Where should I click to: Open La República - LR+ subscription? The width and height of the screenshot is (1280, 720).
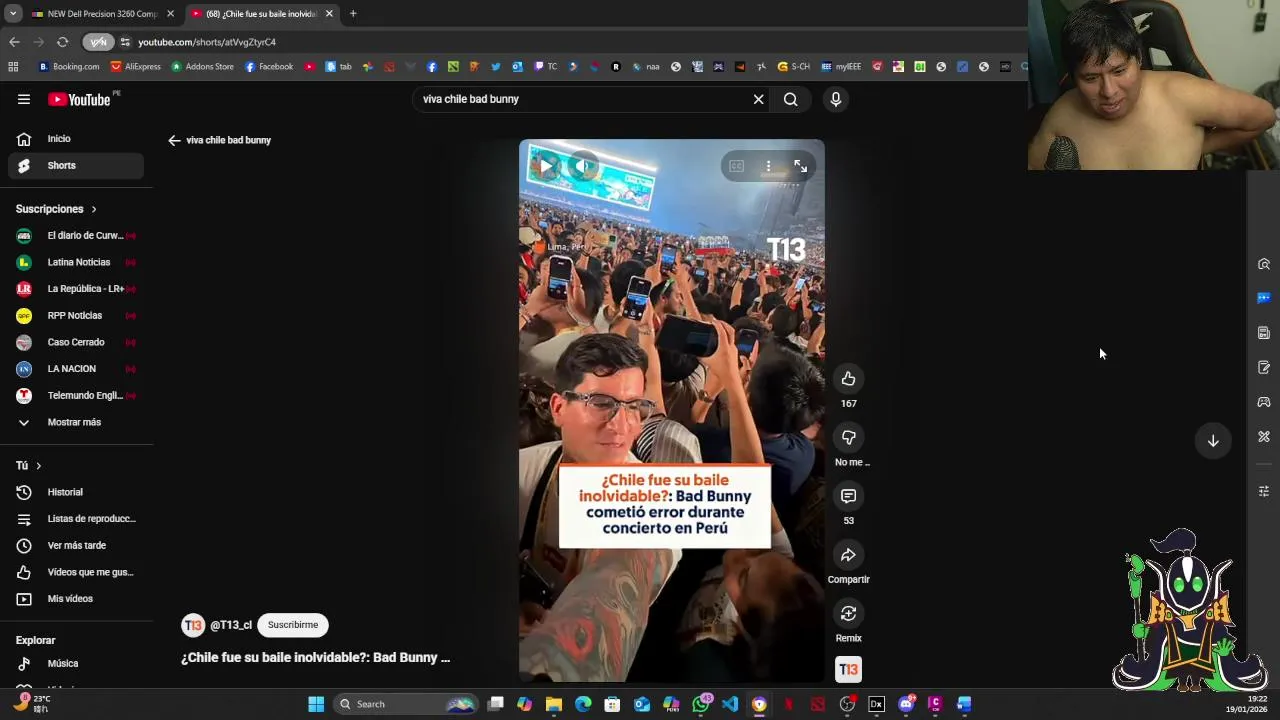76,289
